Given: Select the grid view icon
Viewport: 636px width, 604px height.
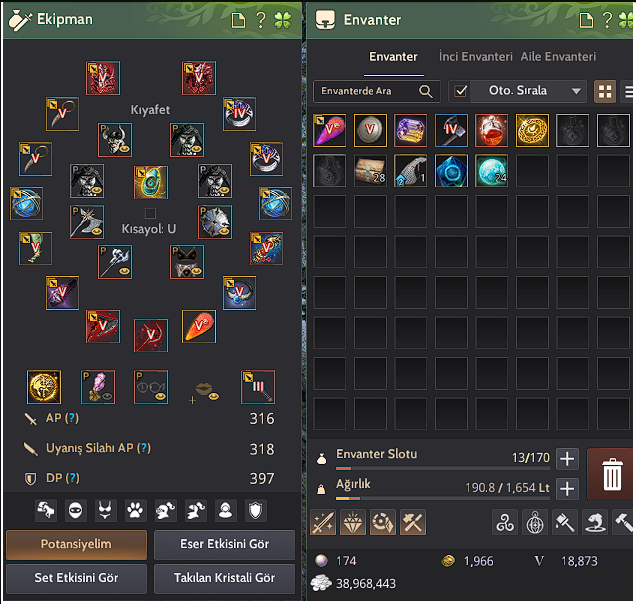Looking at the screenshot, I should pyautogui.click(x=605, y=91).
